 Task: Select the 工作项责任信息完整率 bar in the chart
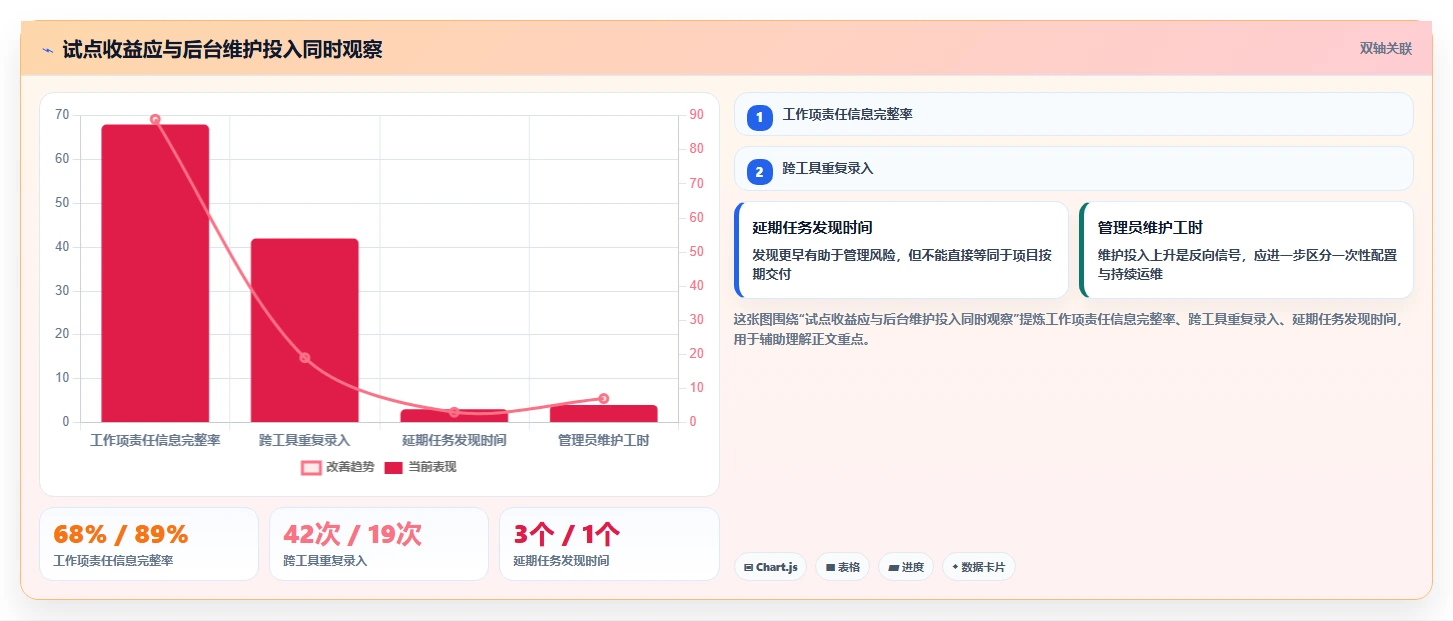[155, 273]
